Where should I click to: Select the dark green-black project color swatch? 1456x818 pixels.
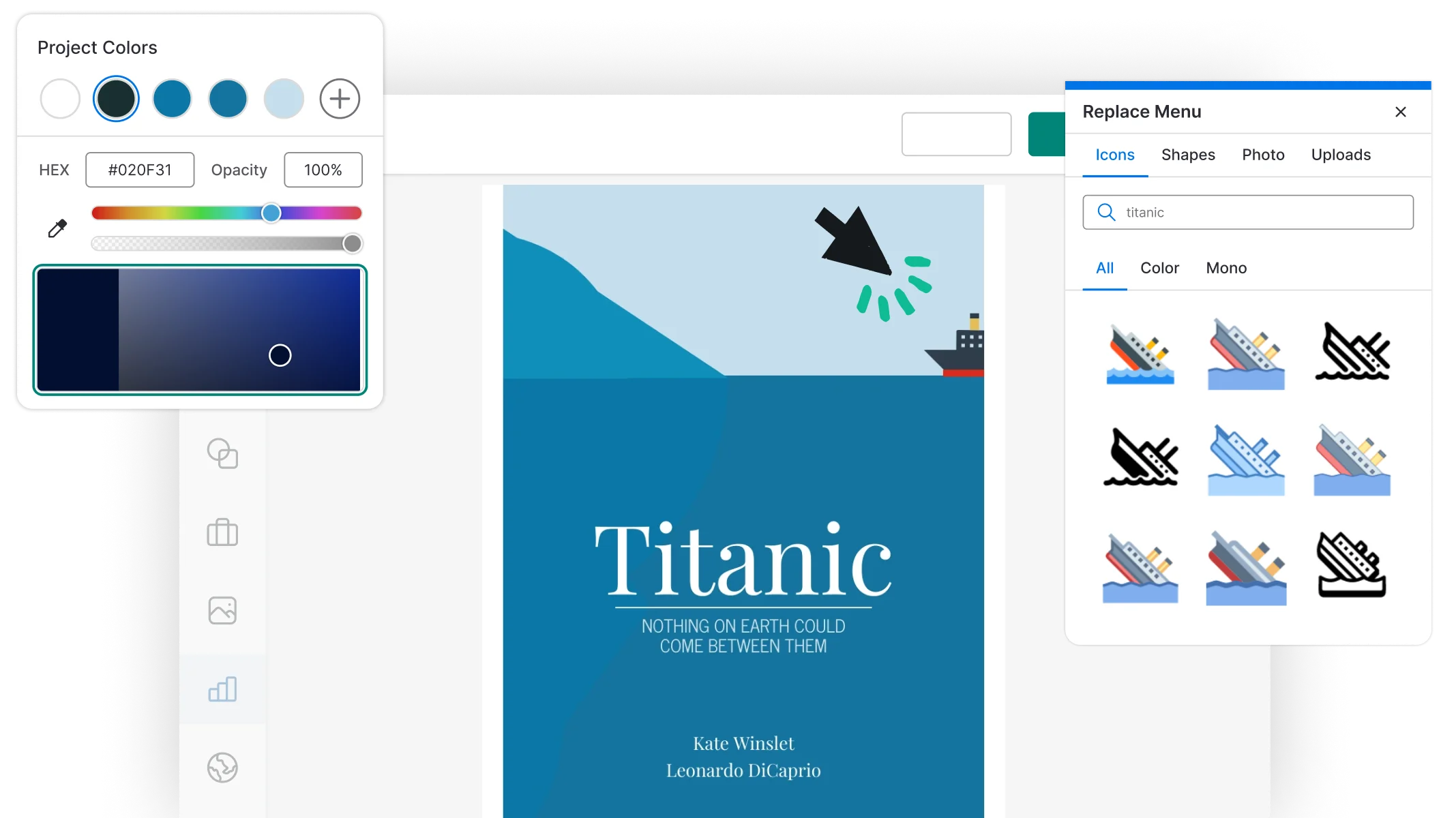116,99
